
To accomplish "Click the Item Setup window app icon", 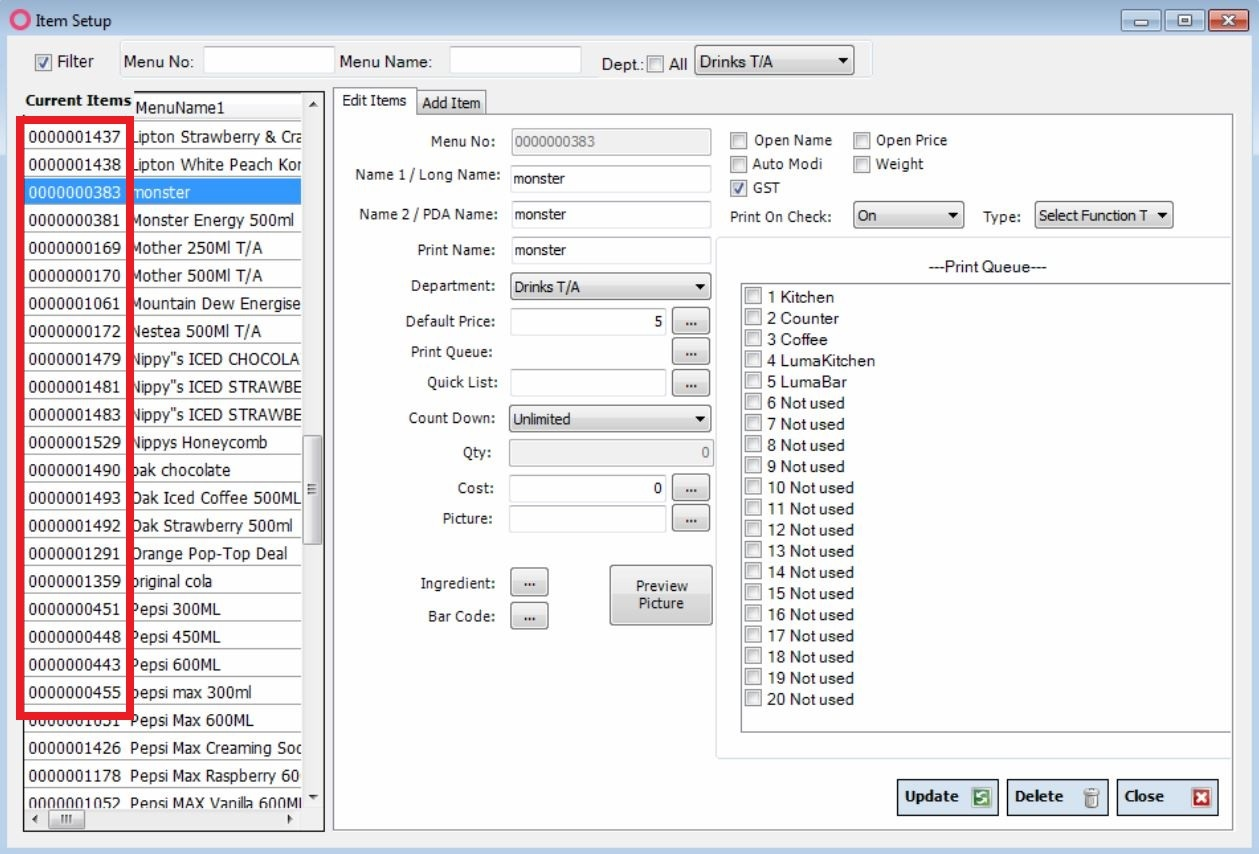I will (20, 20).
